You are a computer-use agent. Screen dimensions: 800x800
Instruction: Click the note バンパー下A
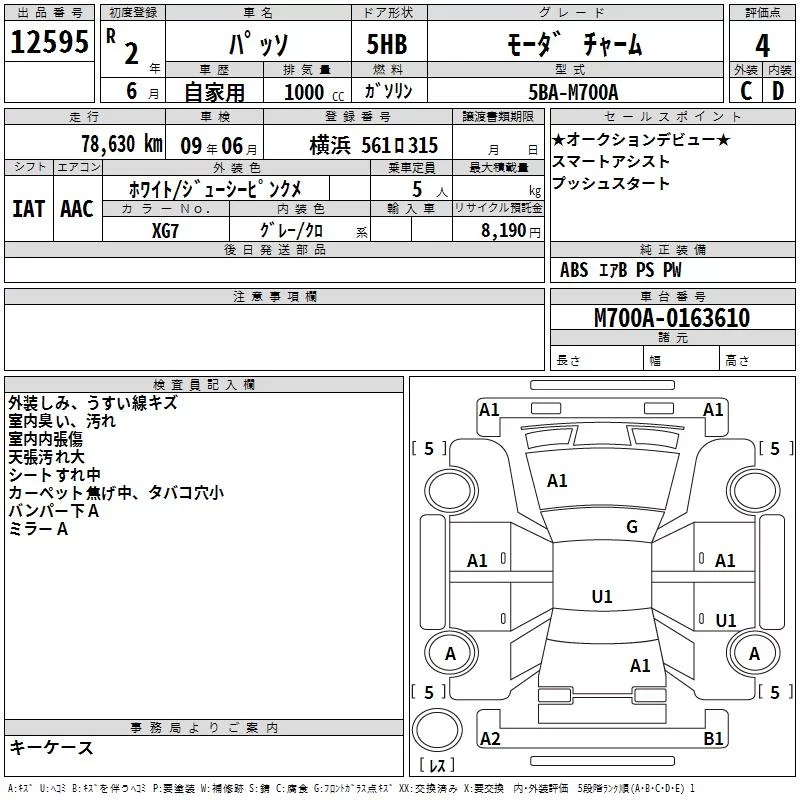[x=54, y=511]
